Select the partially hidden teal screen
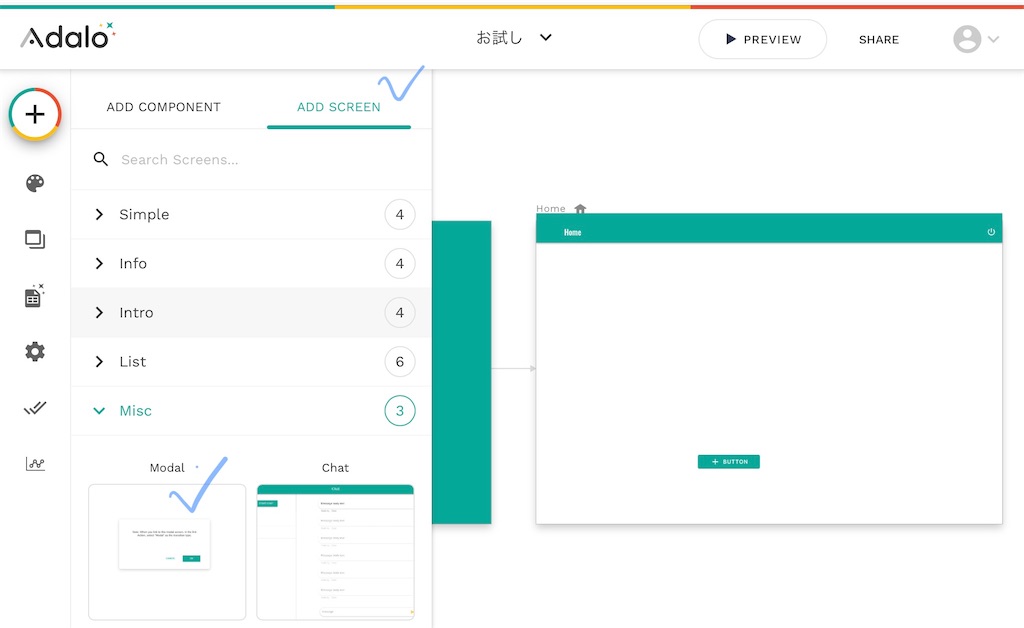 461,372
